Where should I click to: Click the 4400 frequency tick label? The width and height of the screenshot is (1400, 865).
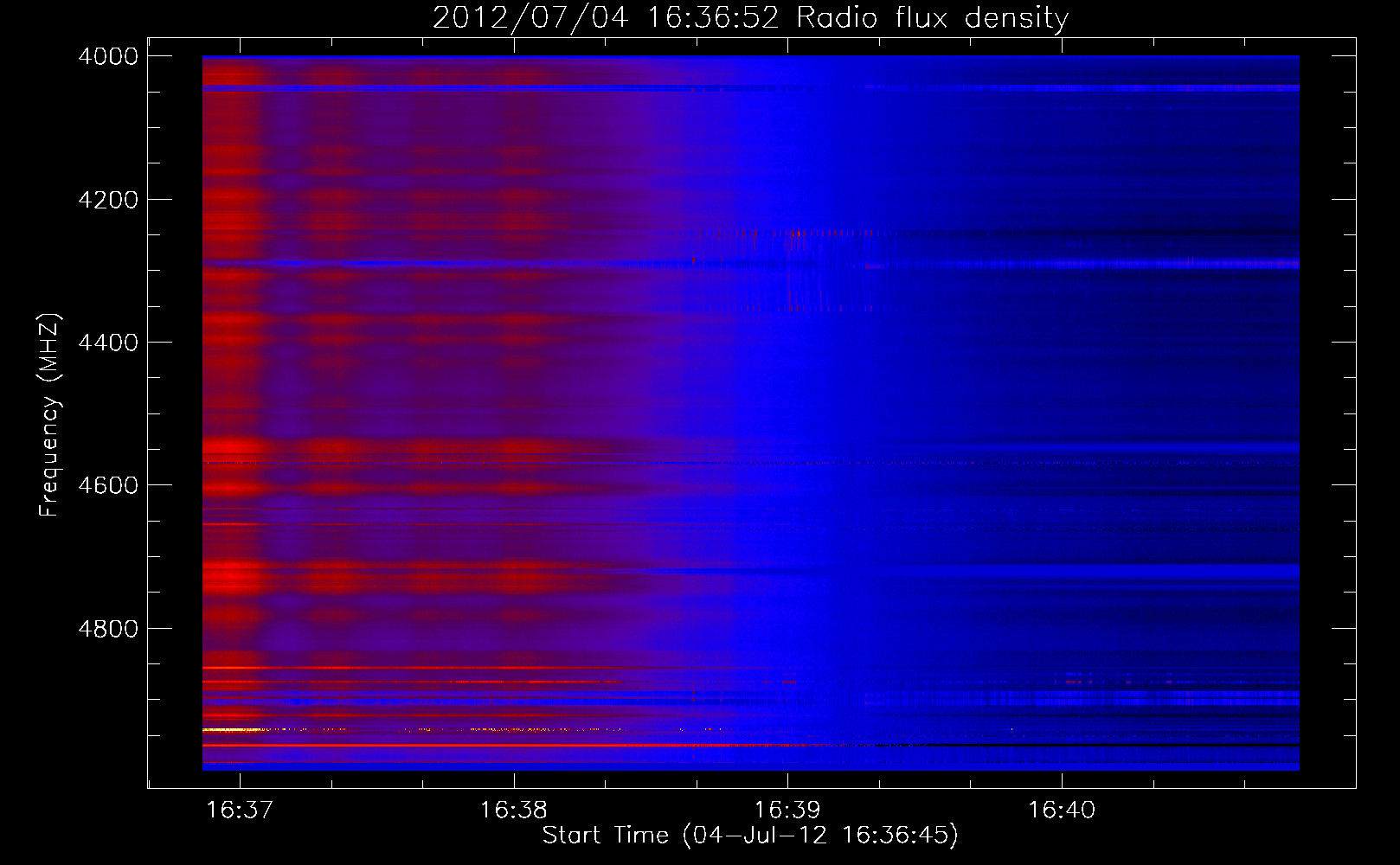[108, 343]
